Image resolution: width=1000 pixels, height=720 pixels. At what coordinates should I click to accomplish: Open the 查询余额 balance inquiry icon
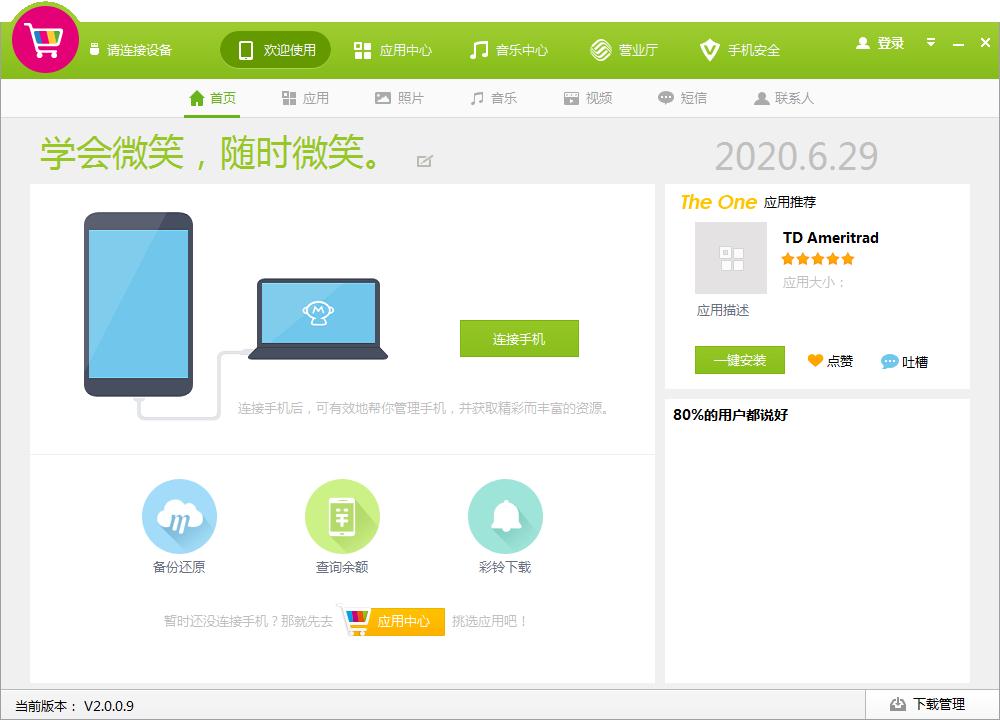(x=342, y=517)
